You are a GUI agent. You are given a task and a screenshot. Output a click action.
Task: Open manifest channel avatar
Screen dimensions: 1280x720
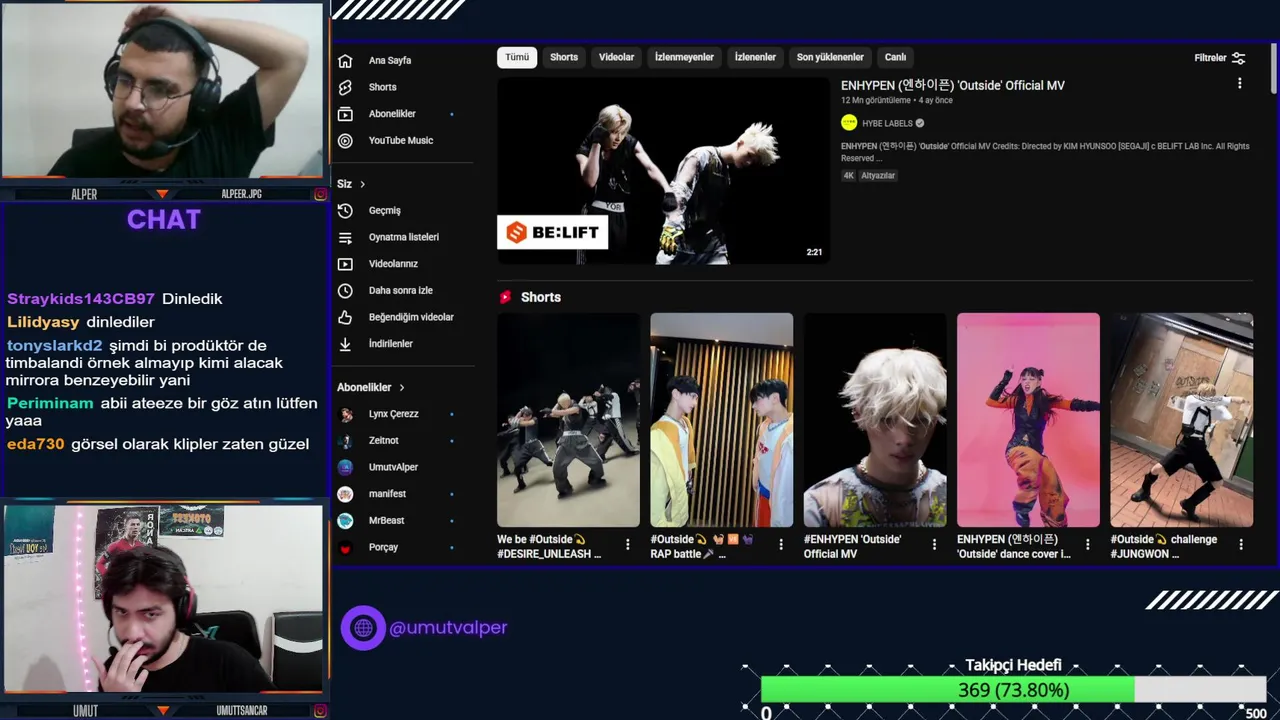click(x=345, y=494)
